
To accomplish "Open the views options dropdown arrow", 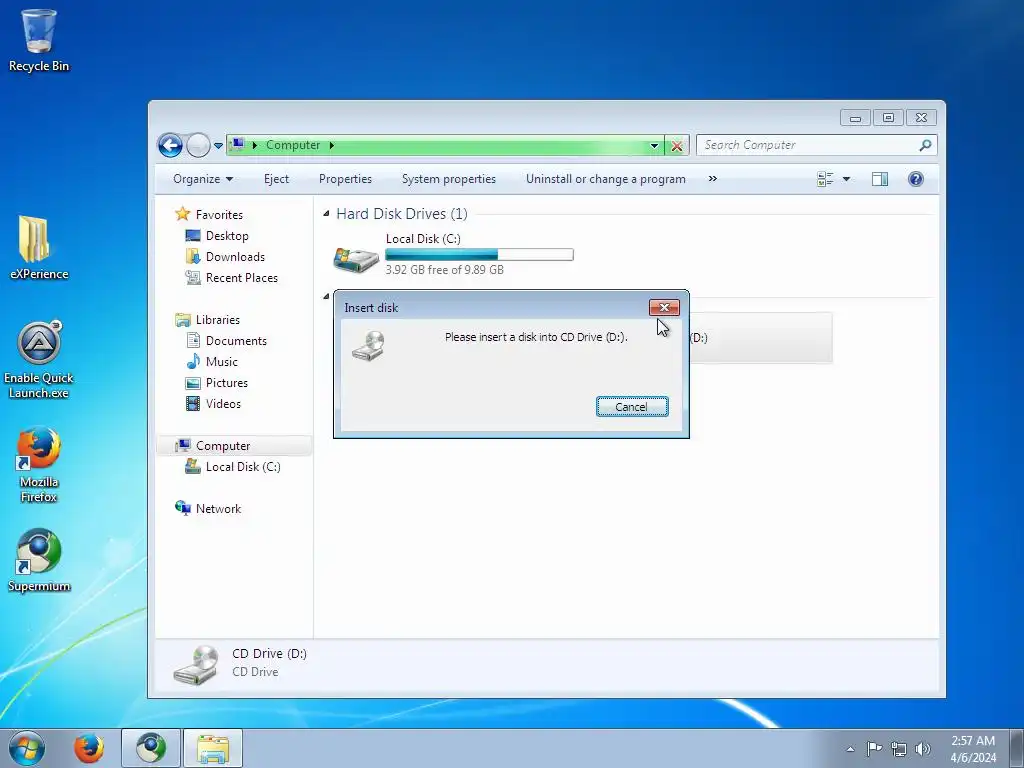I will (x=846, y=179).
